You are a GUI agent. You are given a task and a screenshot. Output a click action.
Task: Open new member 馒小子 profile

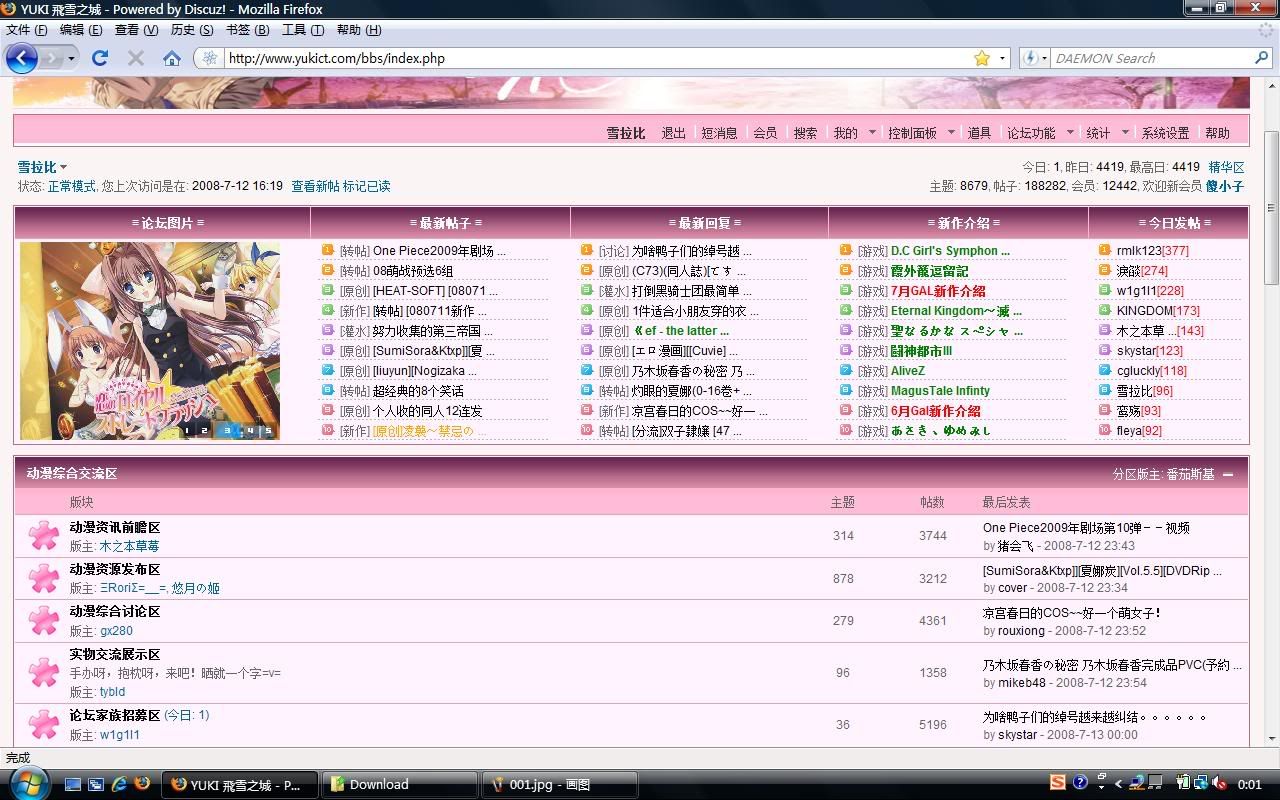1224,186
